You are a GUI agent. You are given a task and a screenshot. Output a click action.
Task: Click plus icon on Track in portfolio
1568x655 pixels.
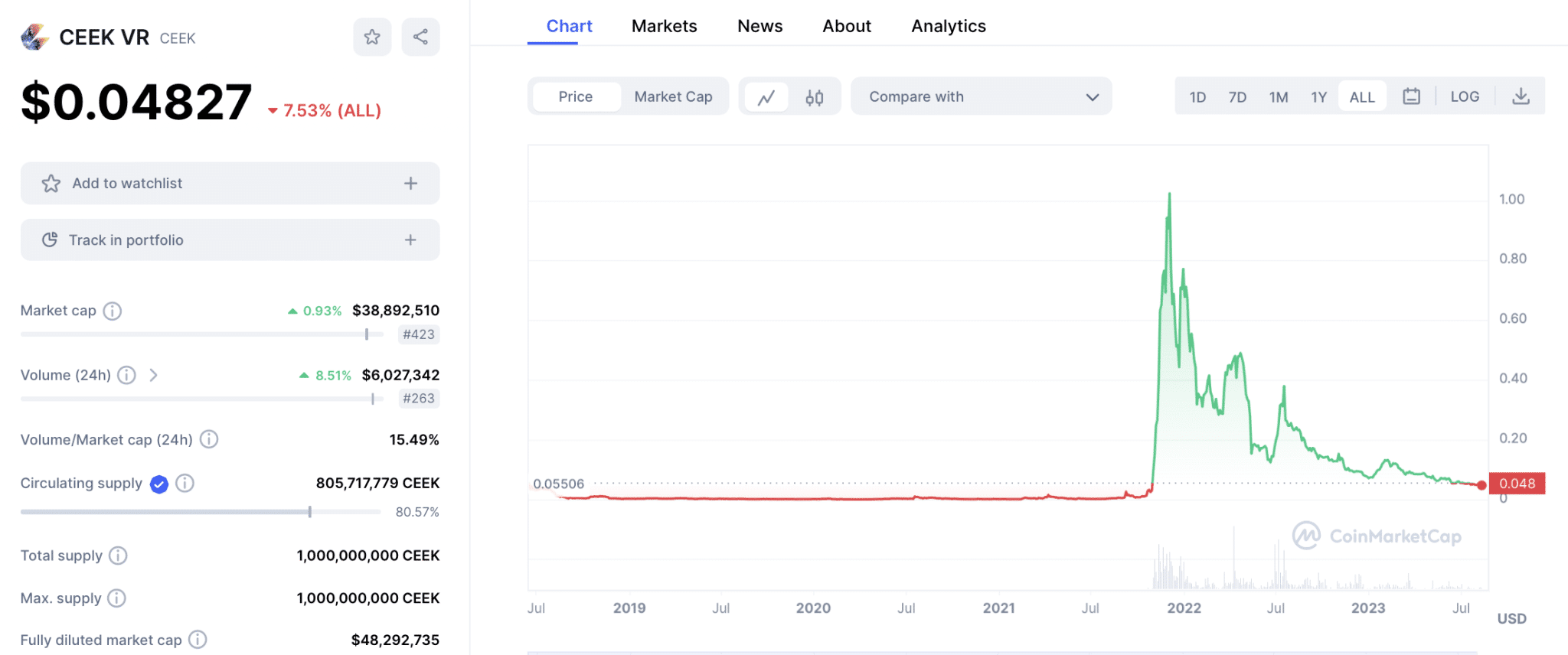pyautogui.click(x=411, y=240)
